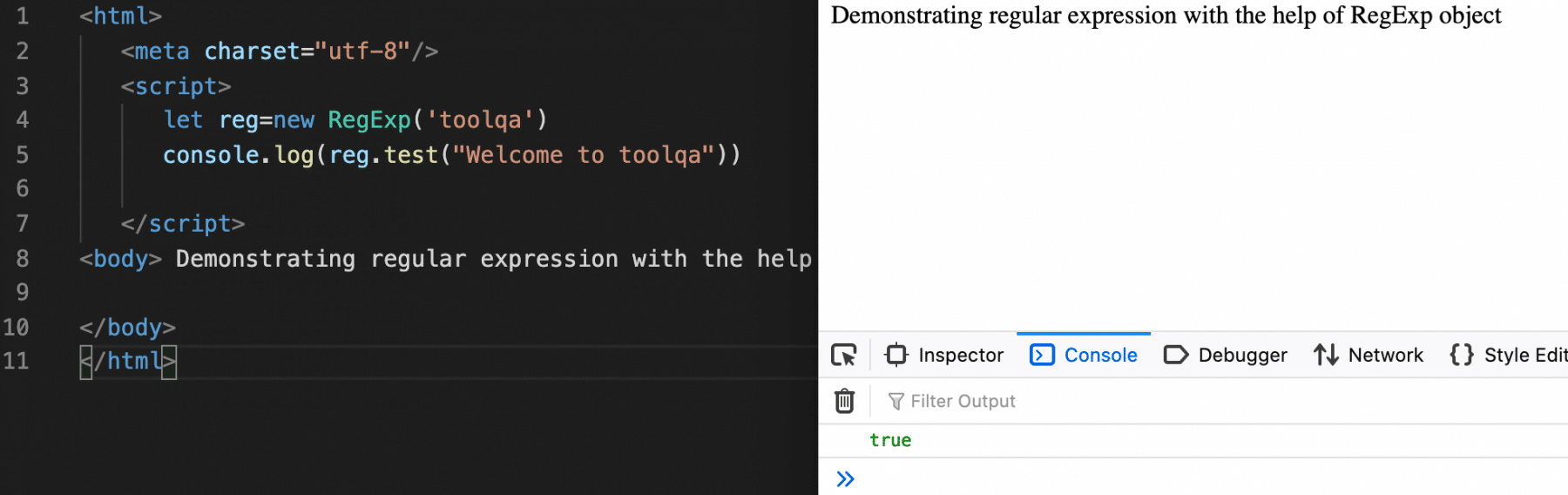Viewport: 1568px width, 495px height.
Task: Focus the Filter Output field
Action: click(x=1220, y=401)
